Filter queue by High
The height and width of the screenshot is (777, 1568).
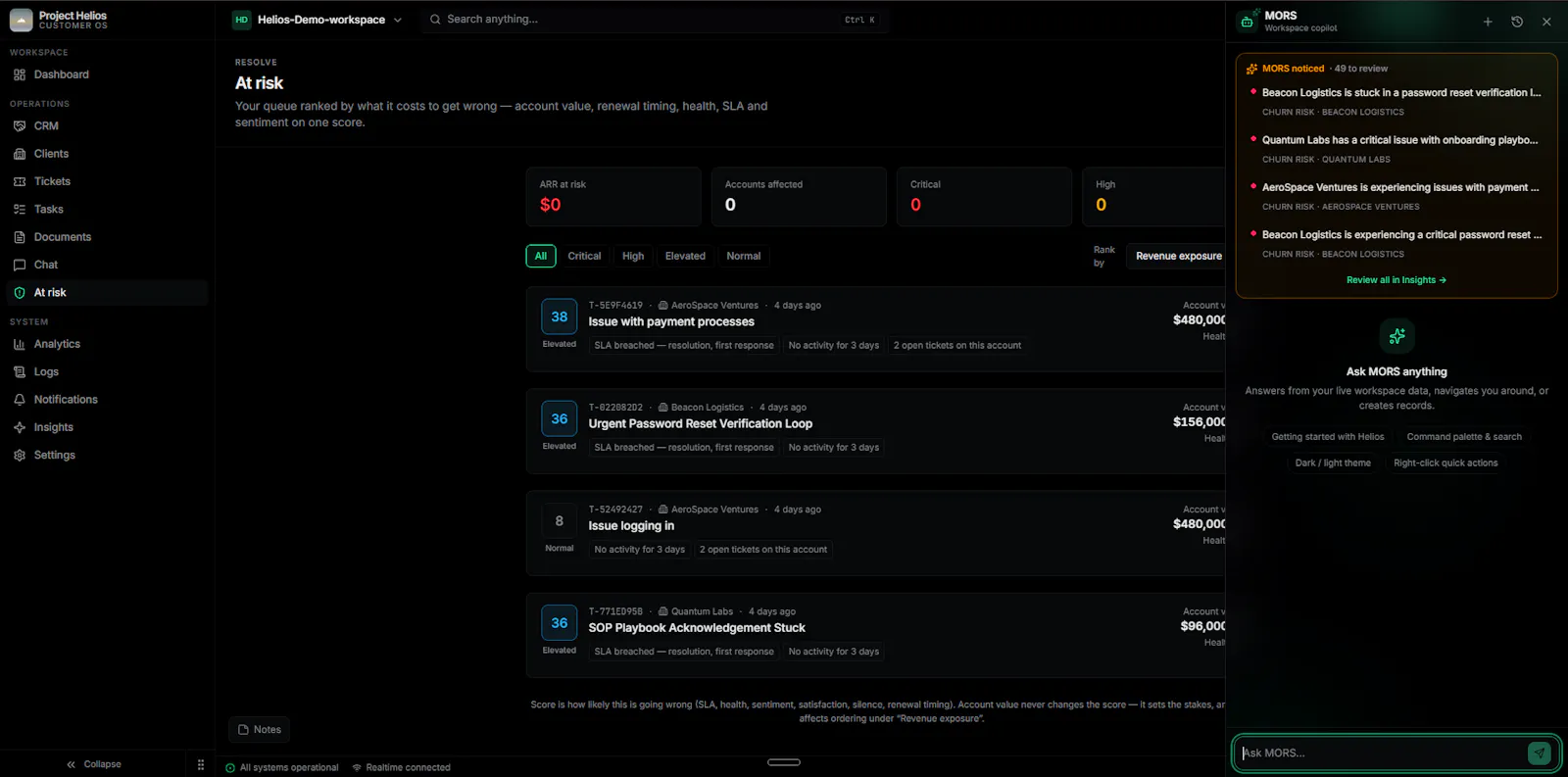[633, 256]
